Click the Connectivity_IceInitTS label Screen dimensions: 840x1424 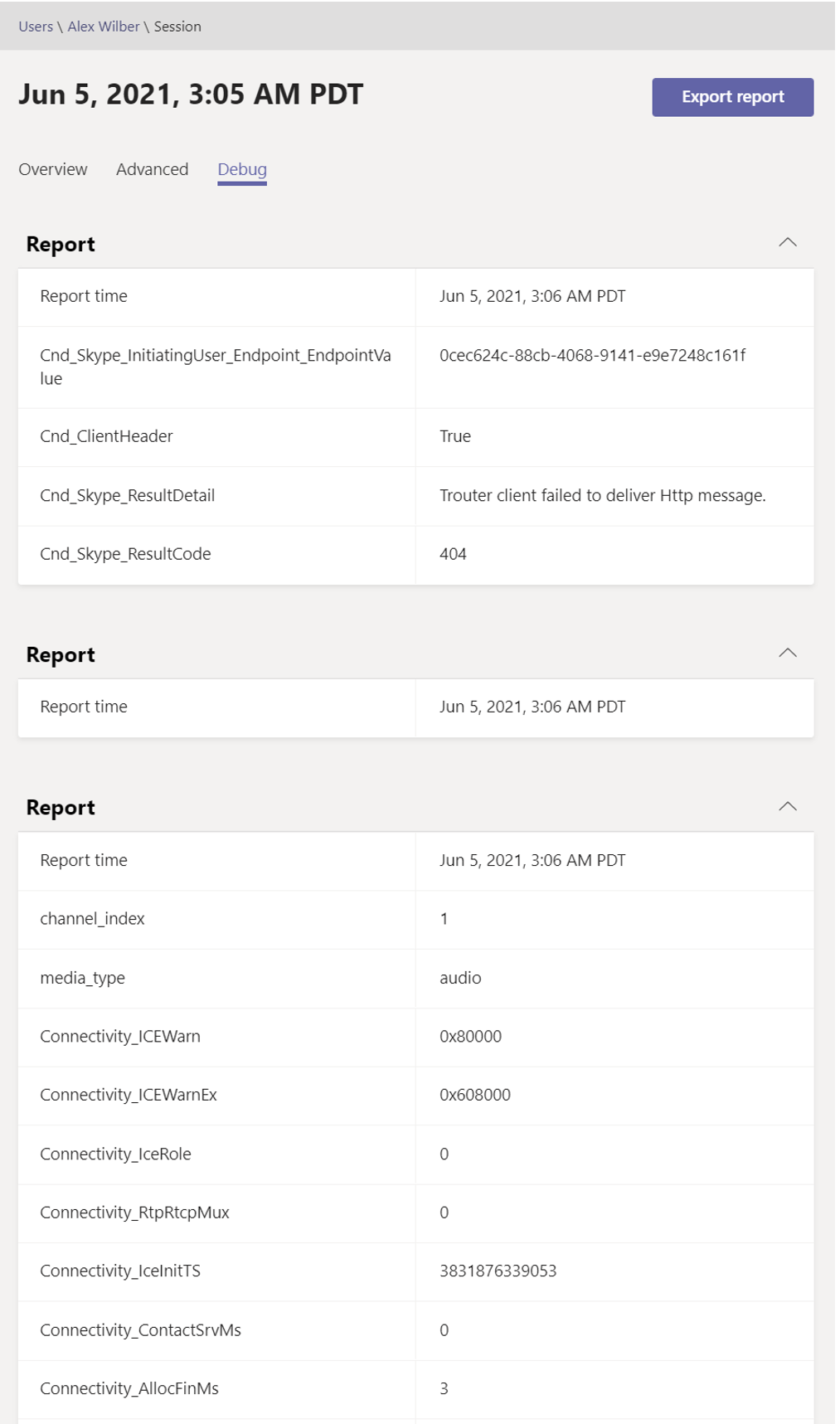(120, 1271)
